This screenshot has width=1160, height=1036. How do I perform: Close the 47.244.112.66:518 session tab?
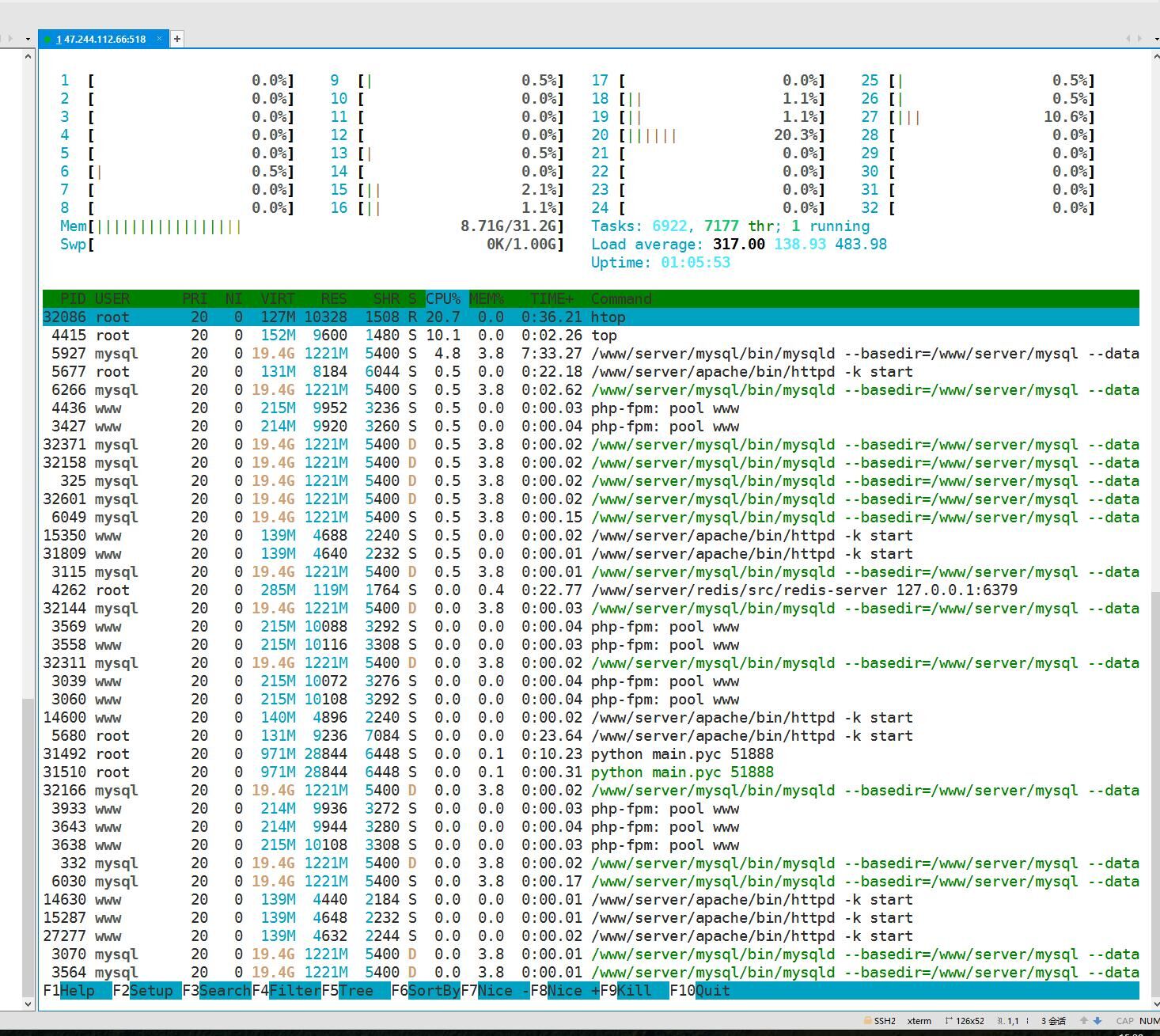(x=159, y=38)
